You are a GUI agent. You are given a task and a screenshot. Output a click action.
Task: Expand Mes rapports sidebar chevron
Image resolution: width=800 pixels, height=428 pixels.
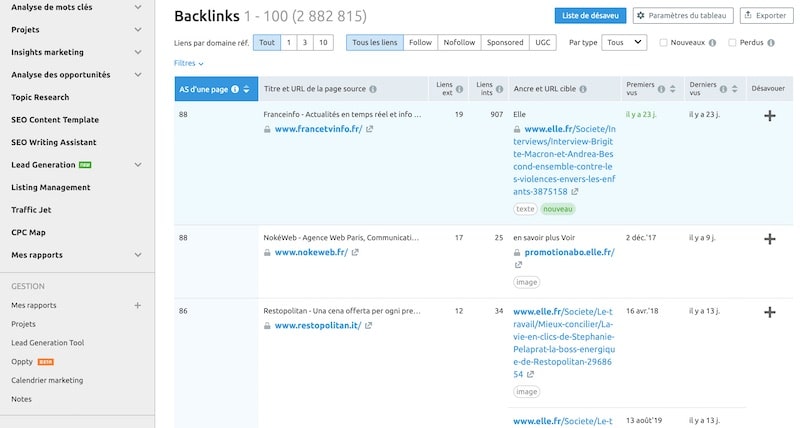click(138, 255)
